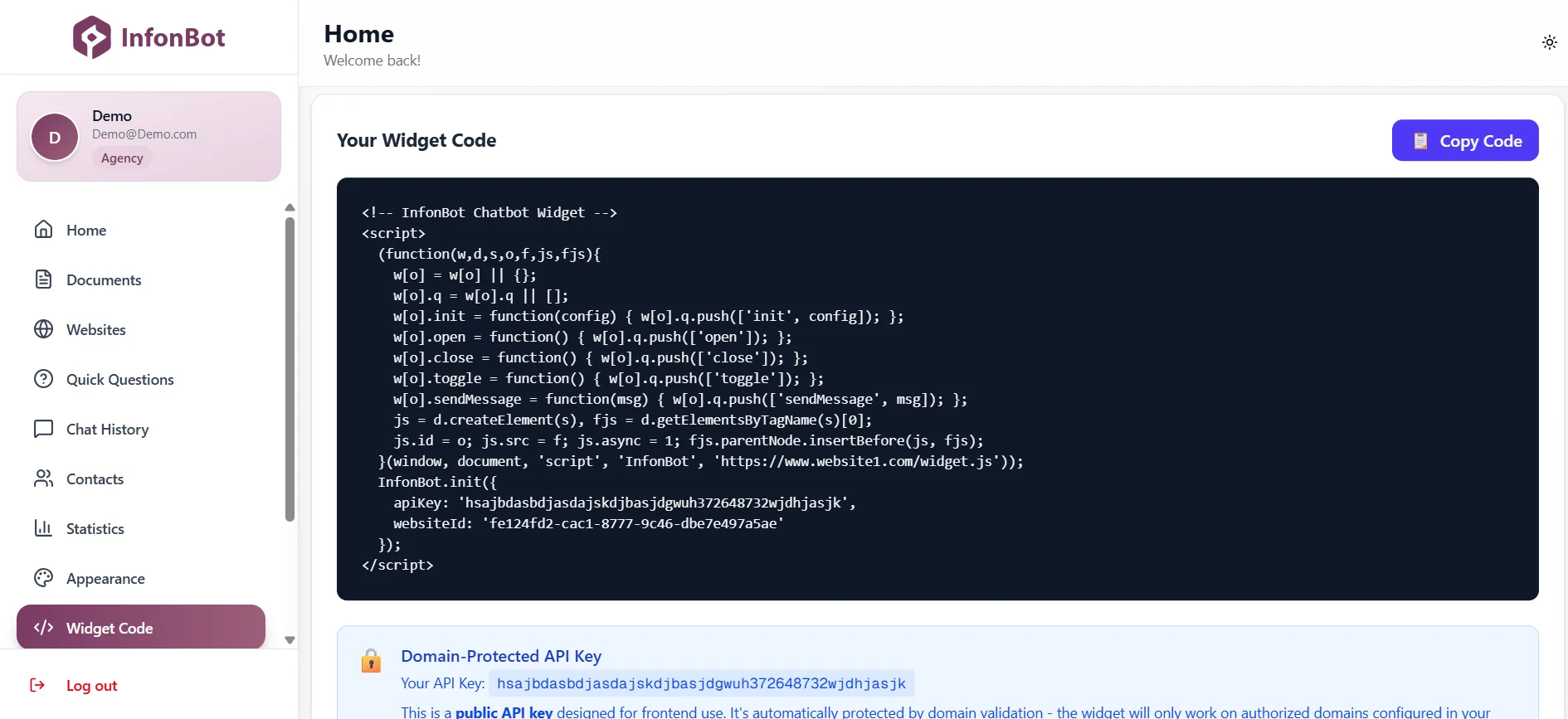1568x719 pixels.
Task: Click the Appearance palette icon
Action: (x=44, y=578)
